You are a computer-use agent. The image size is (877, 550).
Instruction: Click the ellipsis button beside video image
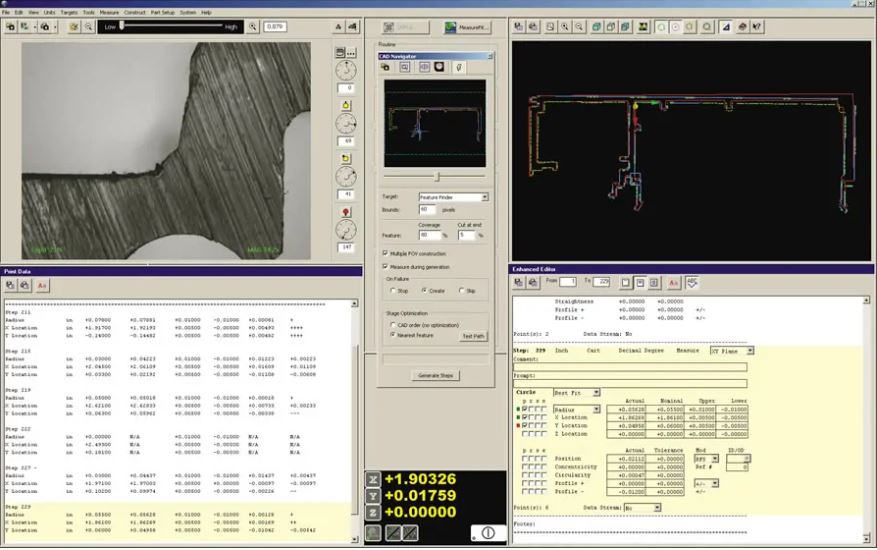click(352, 51)
